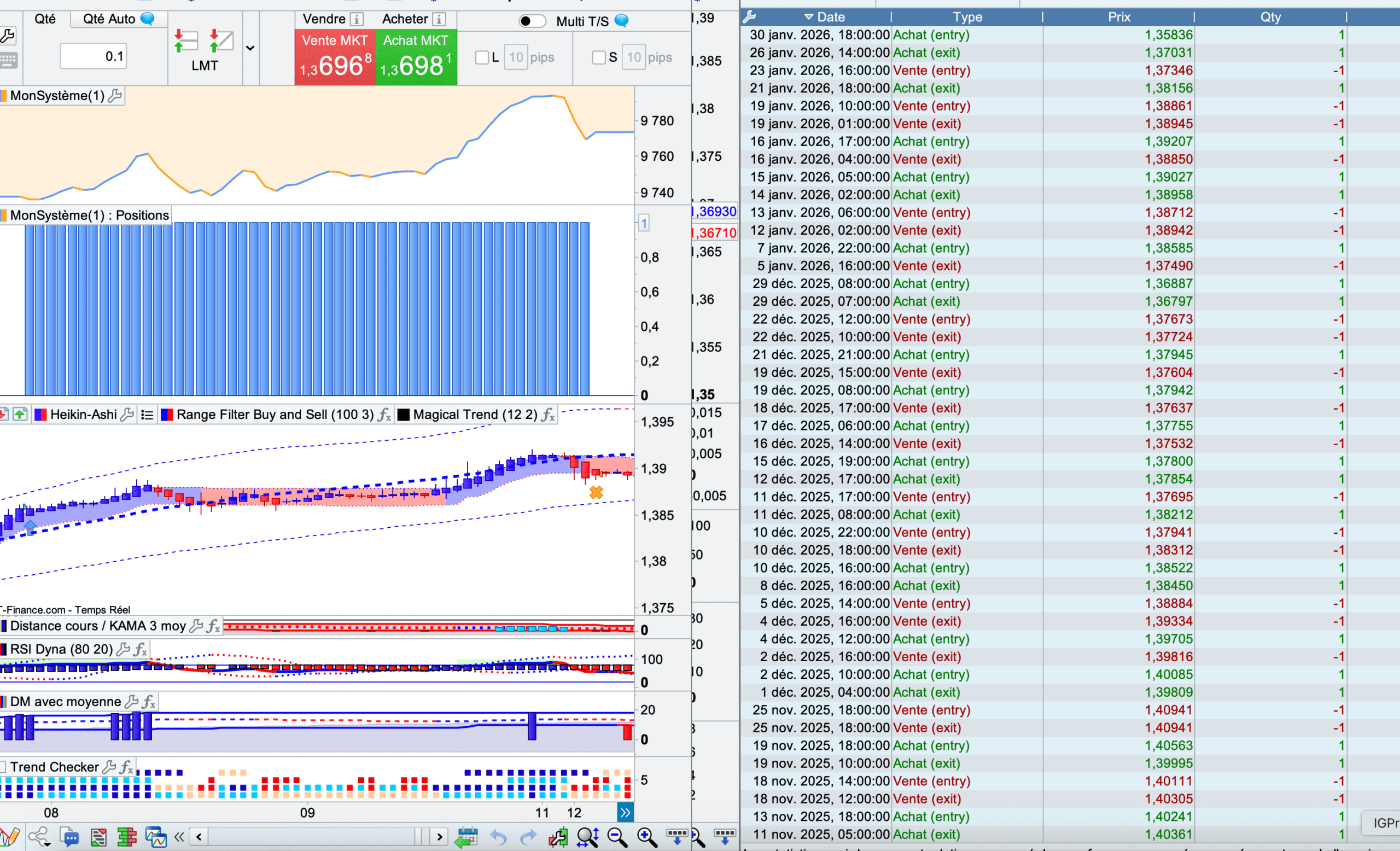Click the Heikin-Ashi color swatch
The width and height of the screenshot is (1400, 851).
tap(40, 415)
